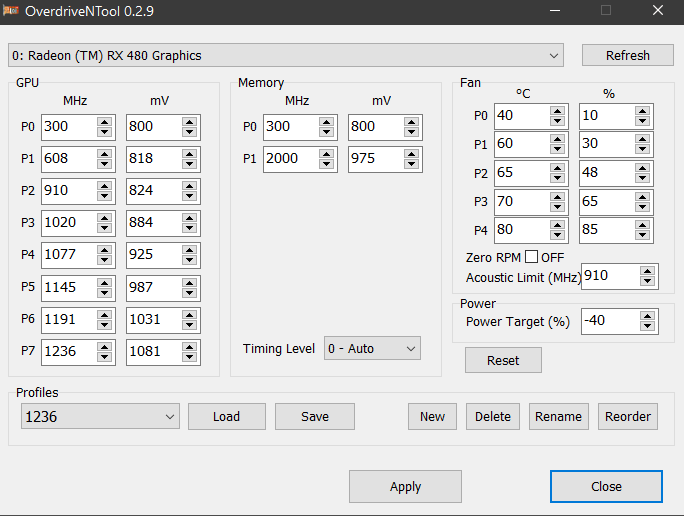Load the selected profile
Image resolution: width=684 pixels, height=516 pixels.
(x=227, y=417)
